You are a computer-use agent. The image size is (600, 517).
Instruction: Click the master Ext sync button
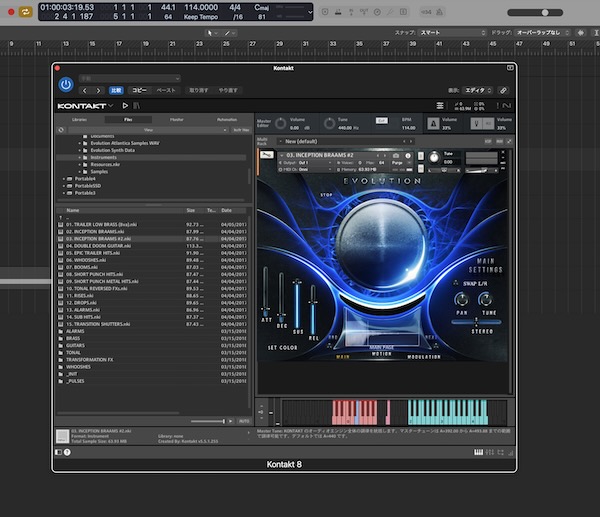382,121
